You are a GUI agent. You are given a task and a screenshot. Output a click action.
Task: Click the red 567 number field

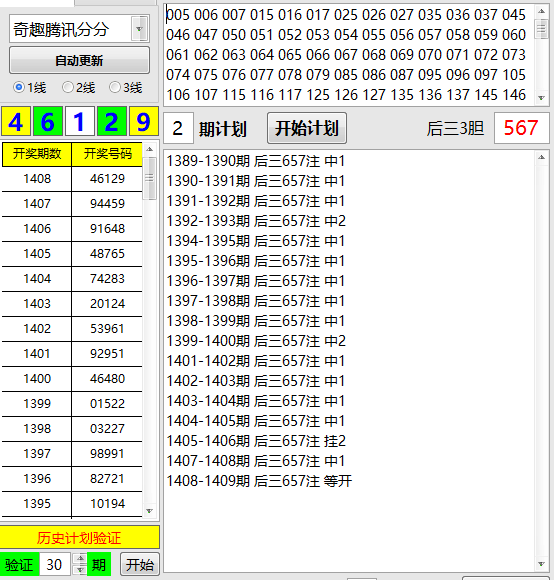click(x=521, y=128)
